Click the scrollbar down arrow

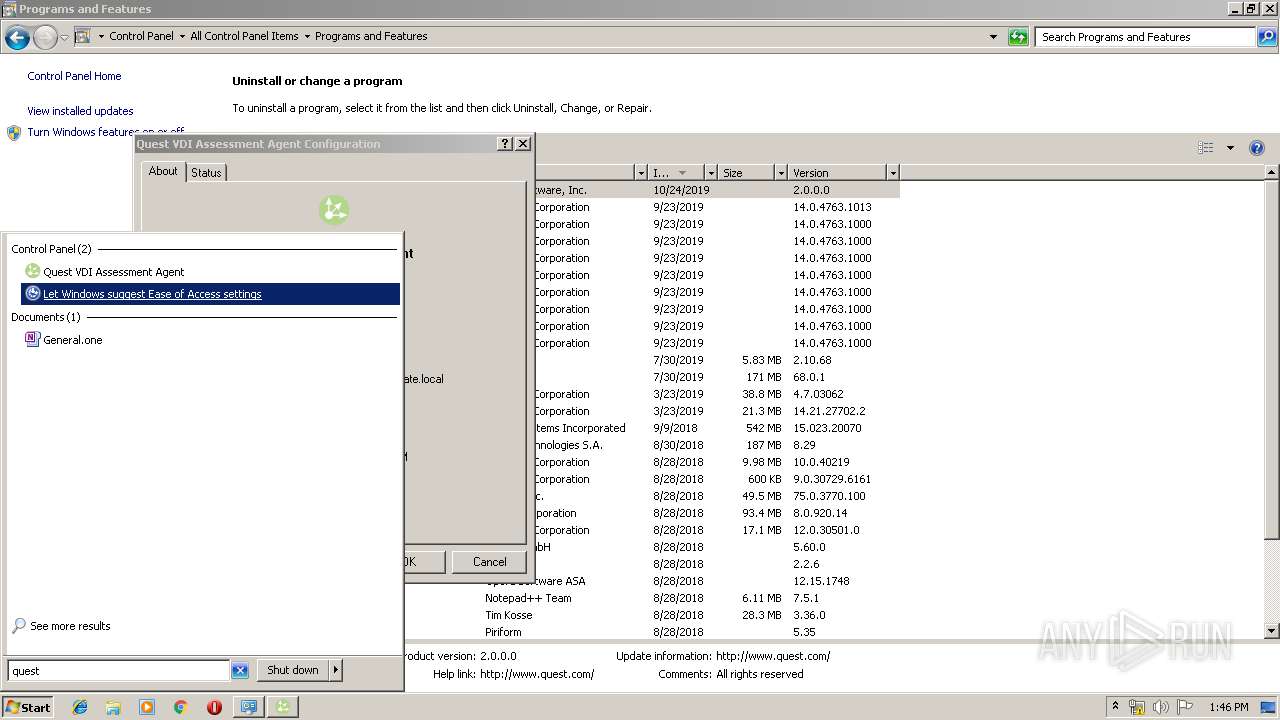[1272, 631]
